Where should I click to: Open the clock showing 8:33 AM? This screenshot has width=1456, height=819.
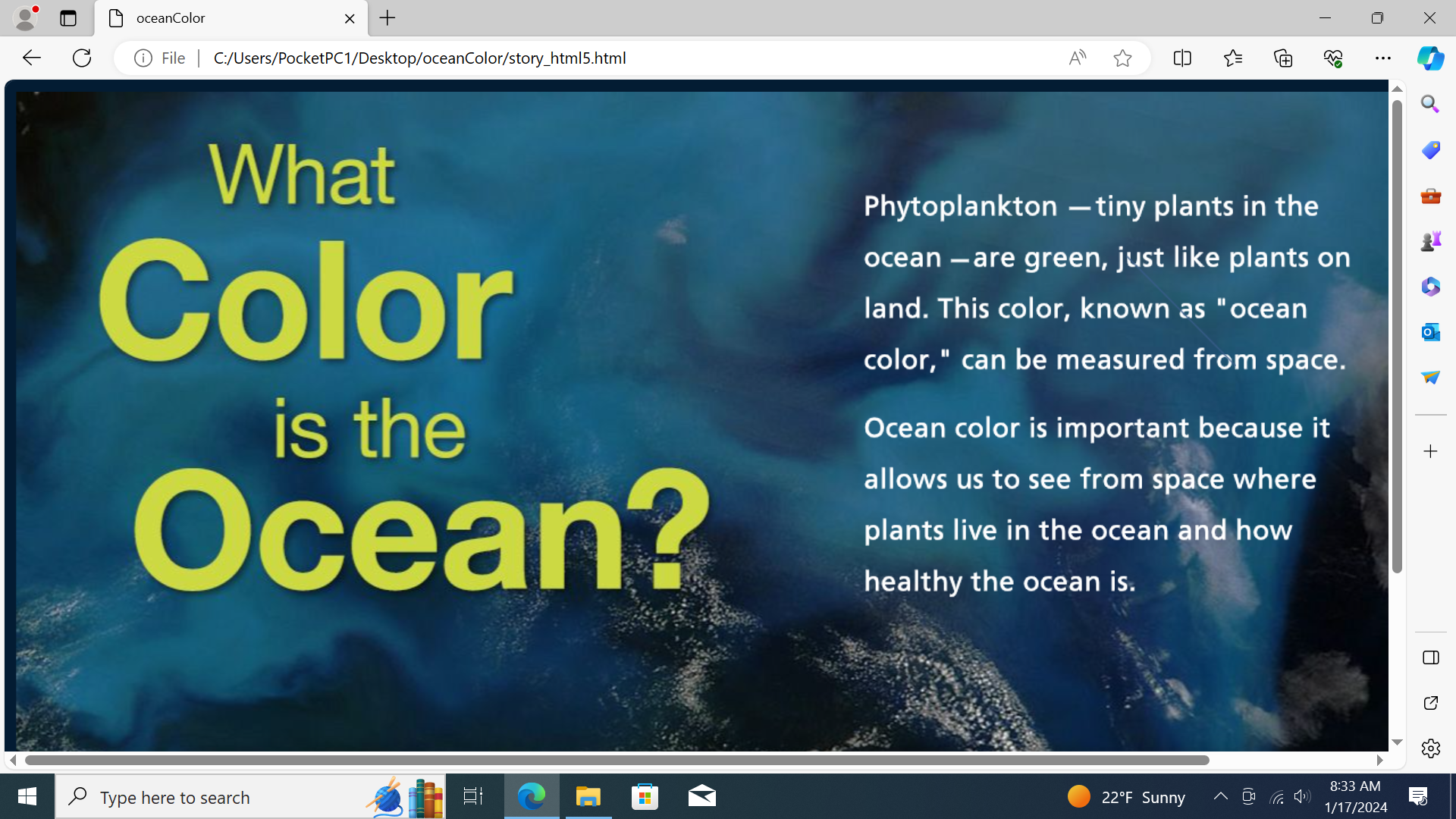[x=1356, y=796]
